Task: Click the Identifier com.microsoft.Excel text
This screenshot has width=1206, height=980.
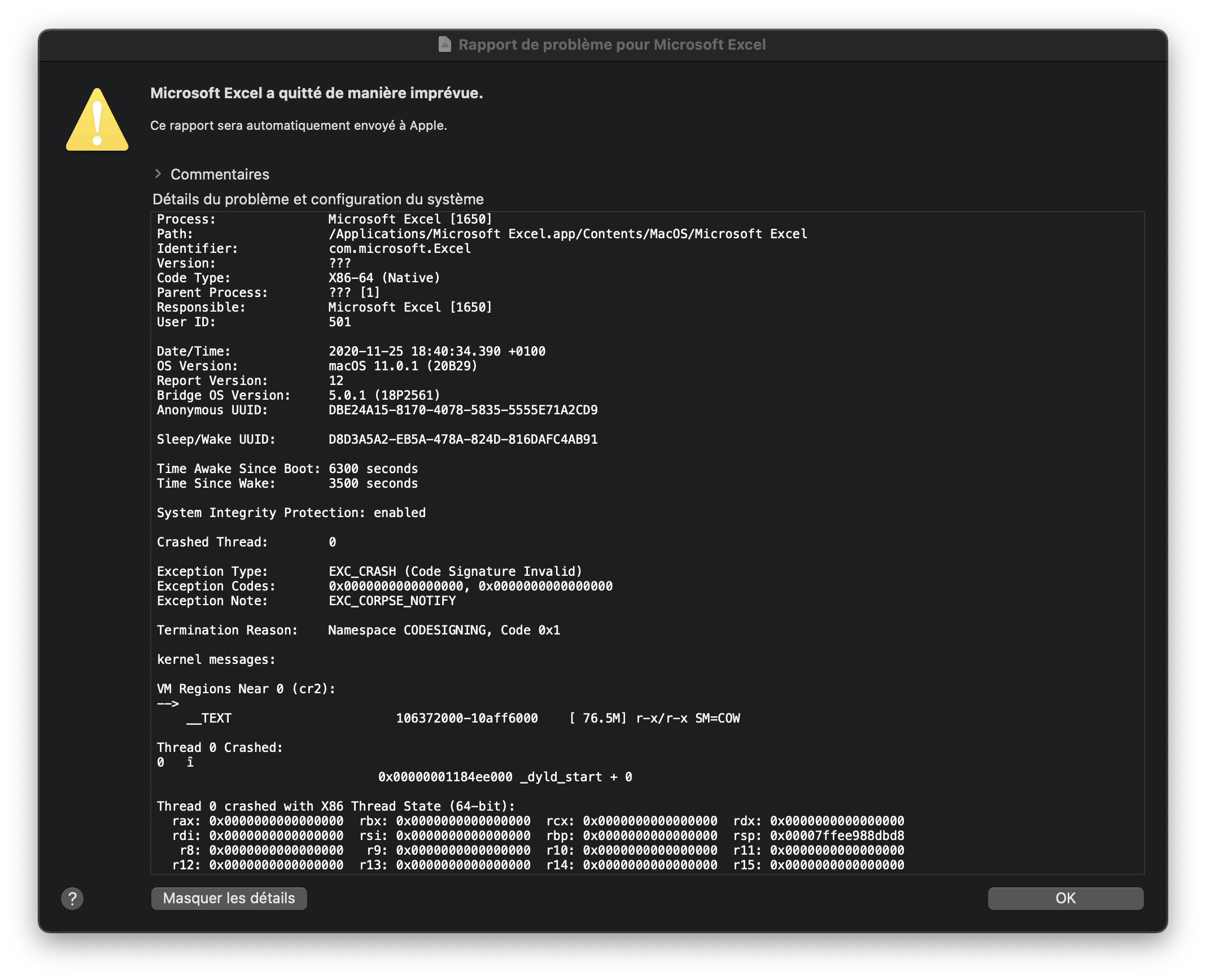Action: pos(399,248)
